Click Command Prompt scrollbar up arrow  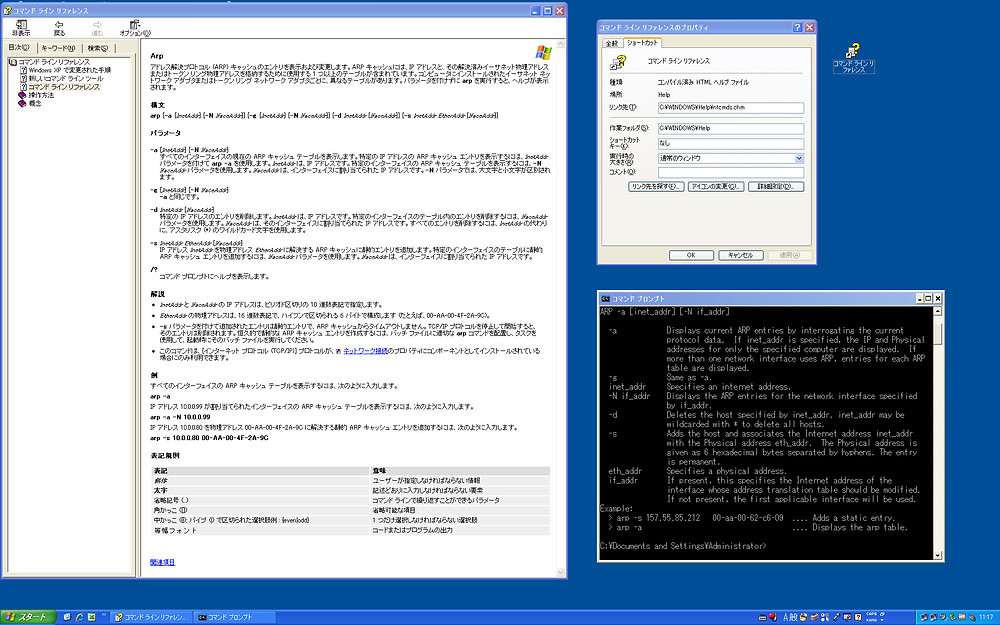pos(938,311)
